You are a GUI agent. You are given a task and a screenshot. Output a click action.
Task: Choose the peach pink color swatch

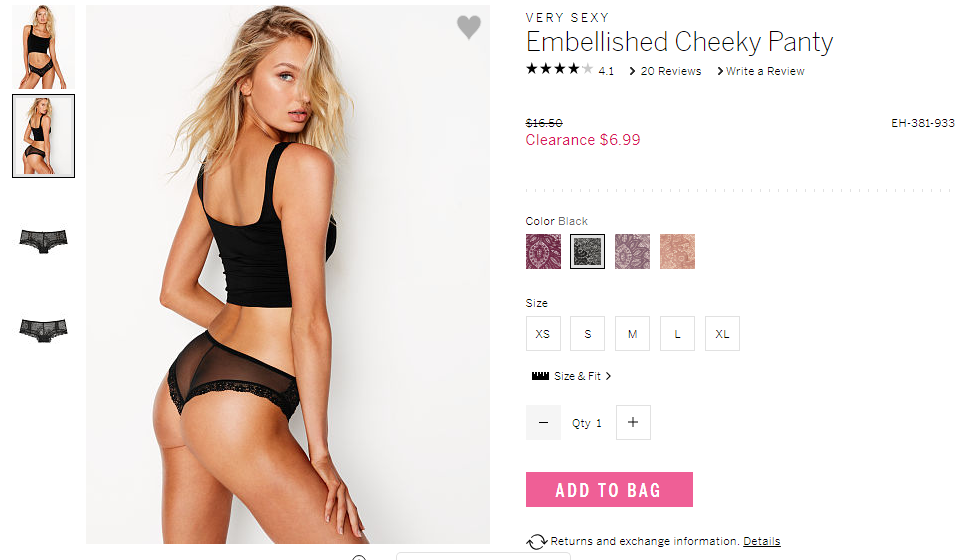click(x=678, y=252)
